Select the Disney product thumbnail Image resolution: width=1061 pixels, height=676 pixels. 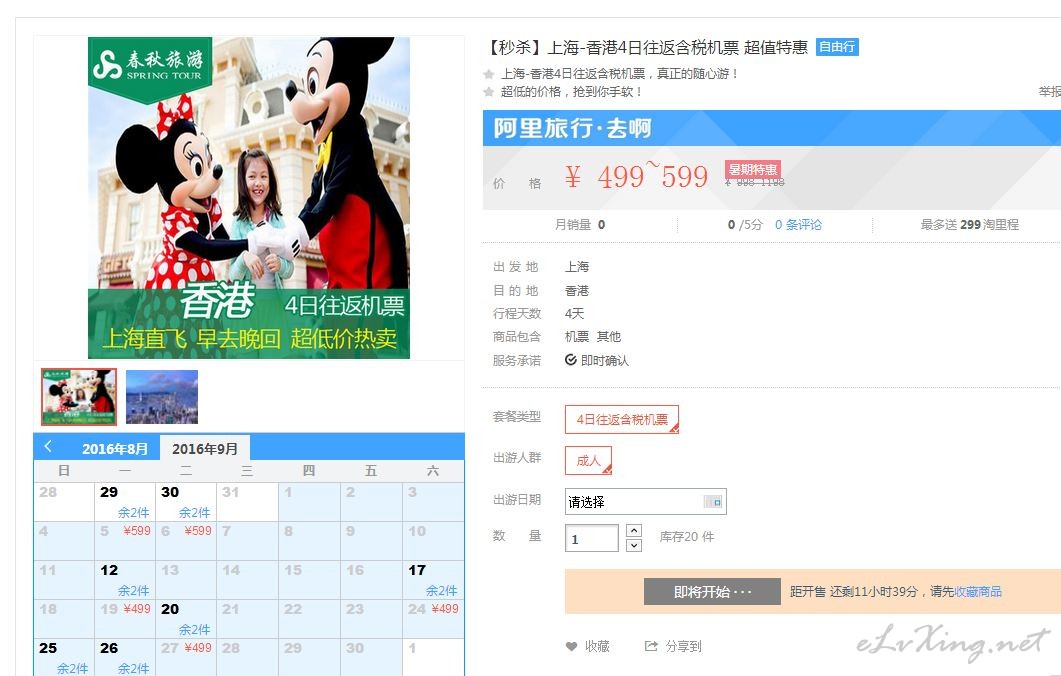pos(78,397)
